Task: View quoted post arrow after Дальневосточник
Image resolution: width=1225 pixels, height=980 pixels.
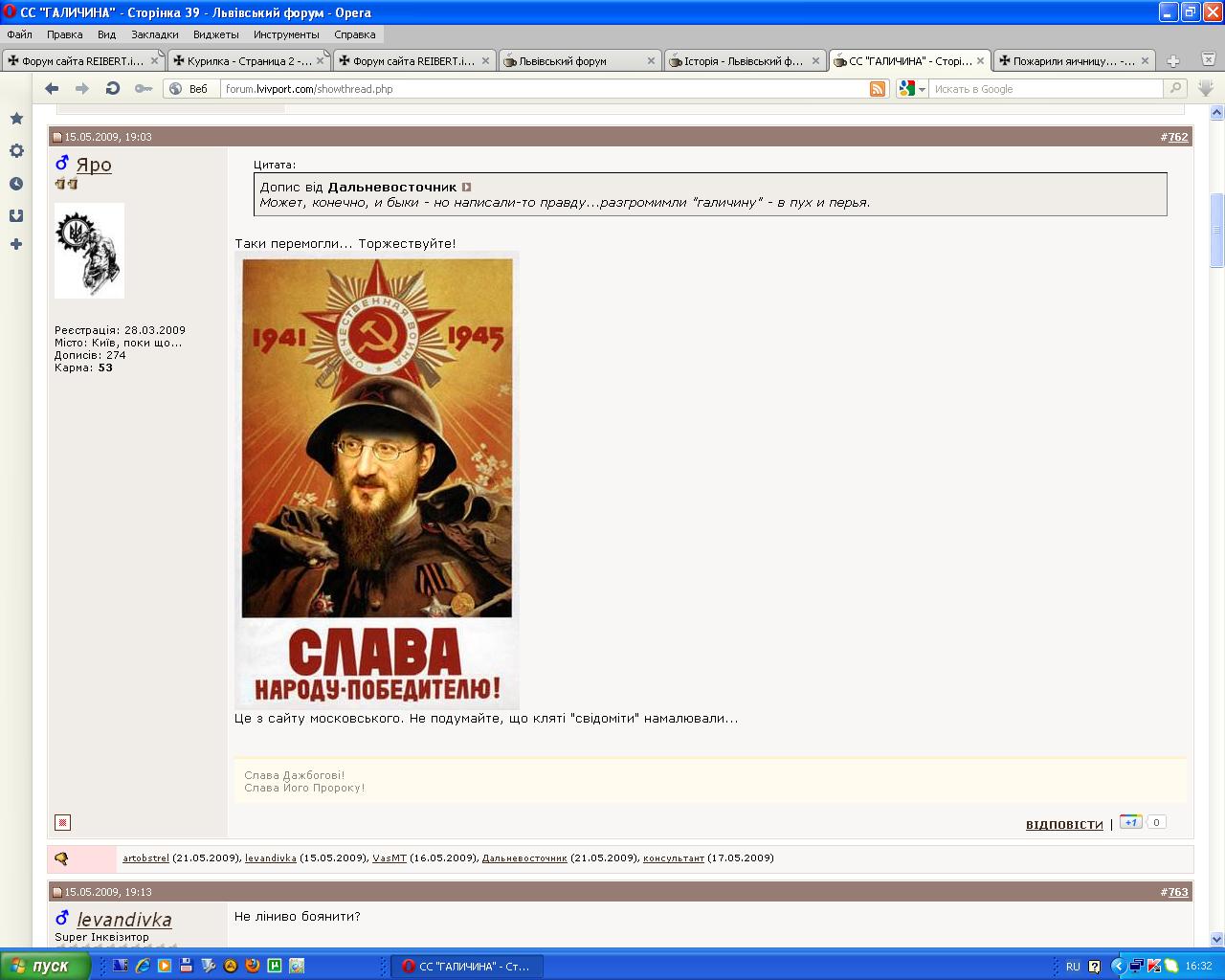Action: pyautogui.click(x=467, y=188)
